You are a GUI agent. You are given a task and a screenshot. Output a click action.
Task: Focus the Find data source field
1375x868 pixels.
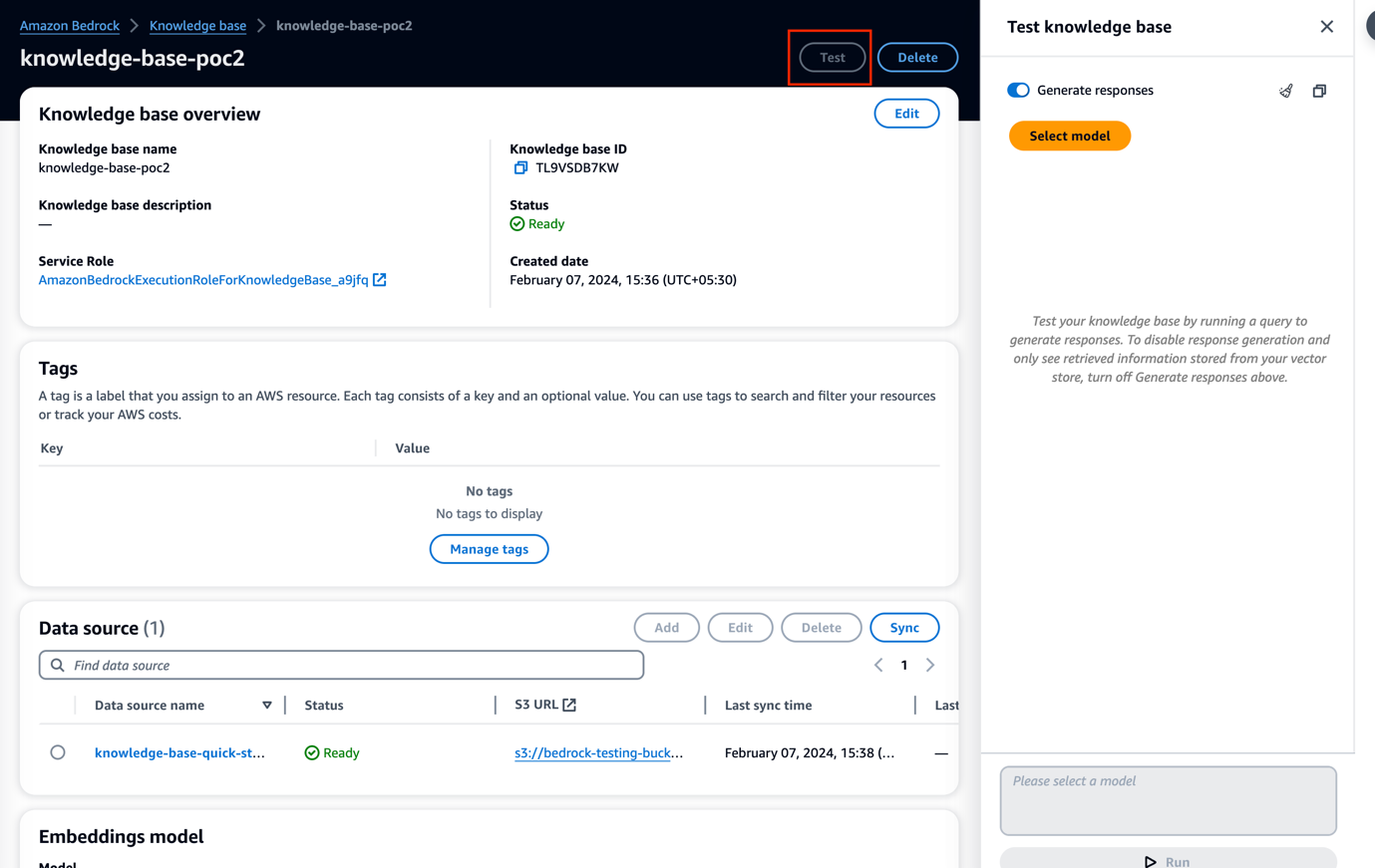tap(341, 665)
